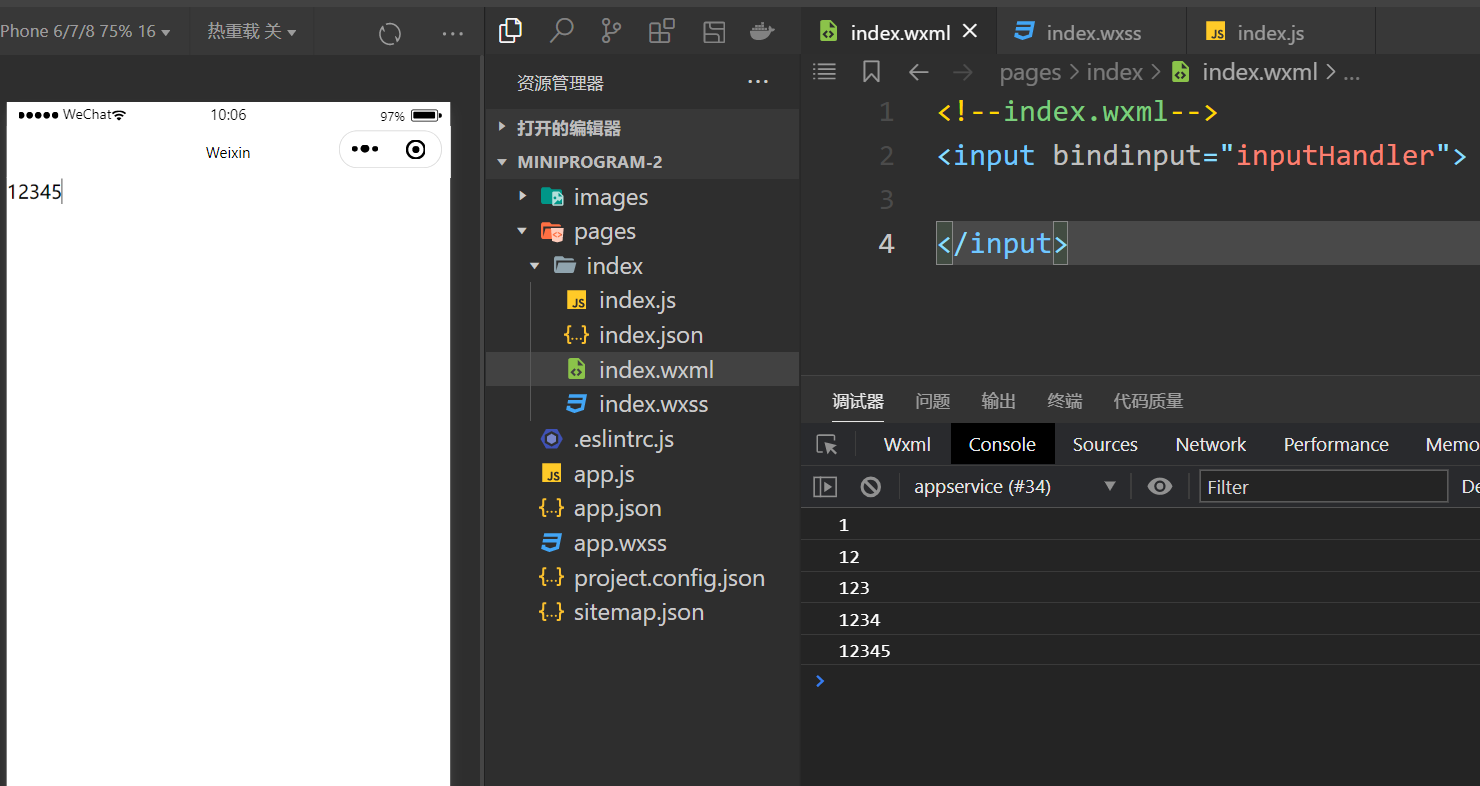The height and width of the screenshot is (786, 1480).
Task: Select 问题 panel tab
Action: coord(932,401)
